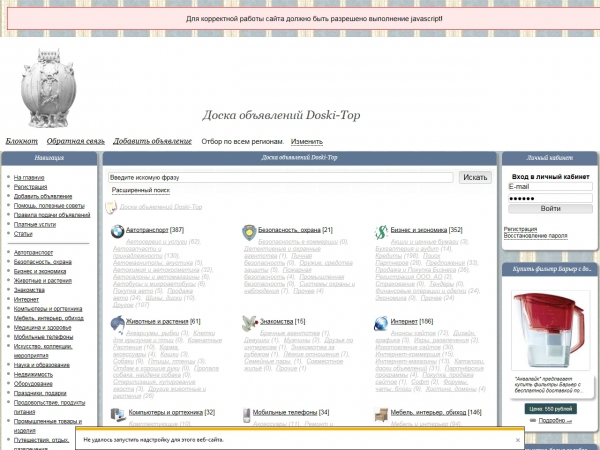Focus the E-mail login field

(x=550, y=187)
